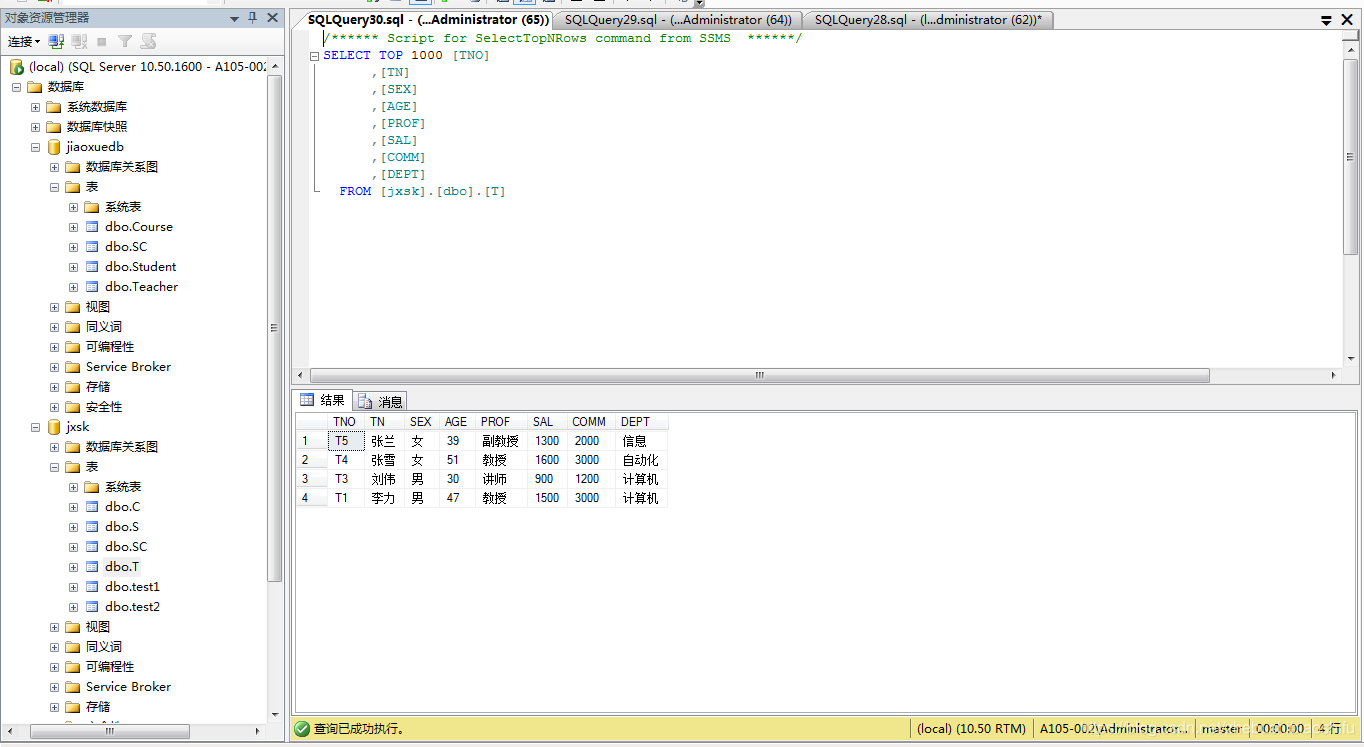Collapse the SELECT statement outline box
Screen dimensions: 1364x747
[x=314, y=56]
